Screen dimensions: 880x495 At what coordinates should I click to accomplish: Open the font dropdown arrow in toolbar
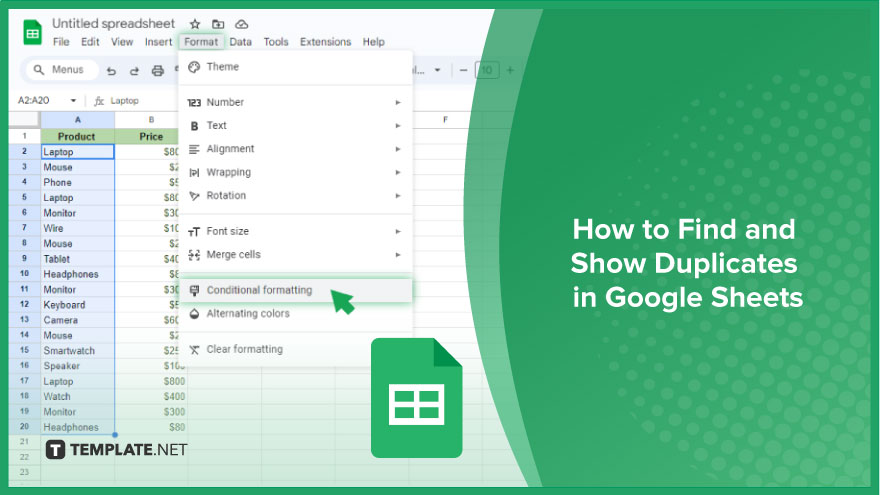click(437, 70)
